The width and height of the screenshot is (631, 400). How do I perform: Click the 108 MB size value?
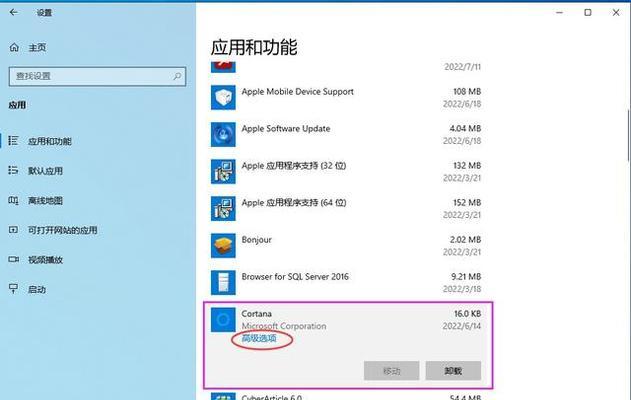click(x=467, y=91)
